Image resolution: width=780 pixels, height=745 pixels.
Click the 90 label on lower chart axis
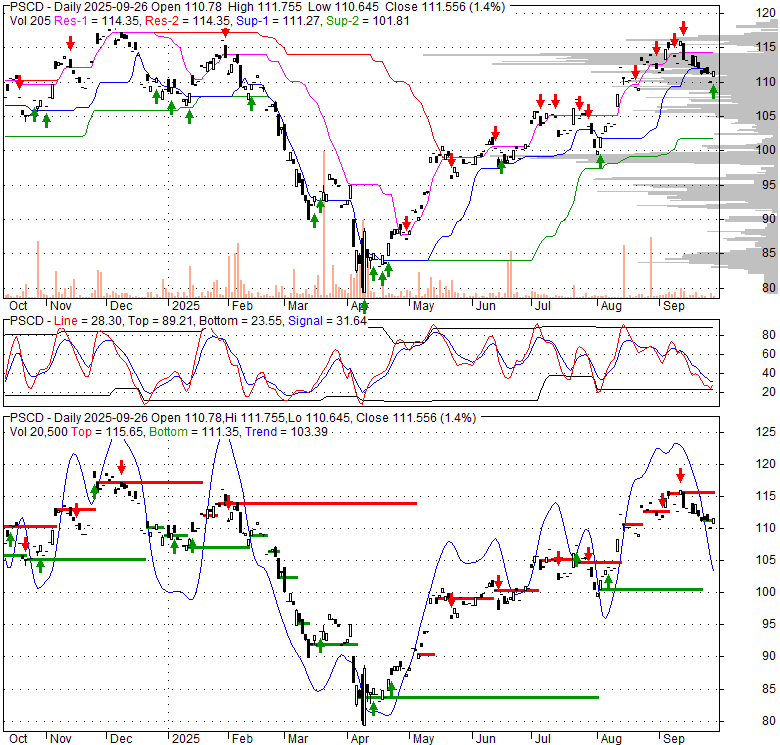(769, 656)
